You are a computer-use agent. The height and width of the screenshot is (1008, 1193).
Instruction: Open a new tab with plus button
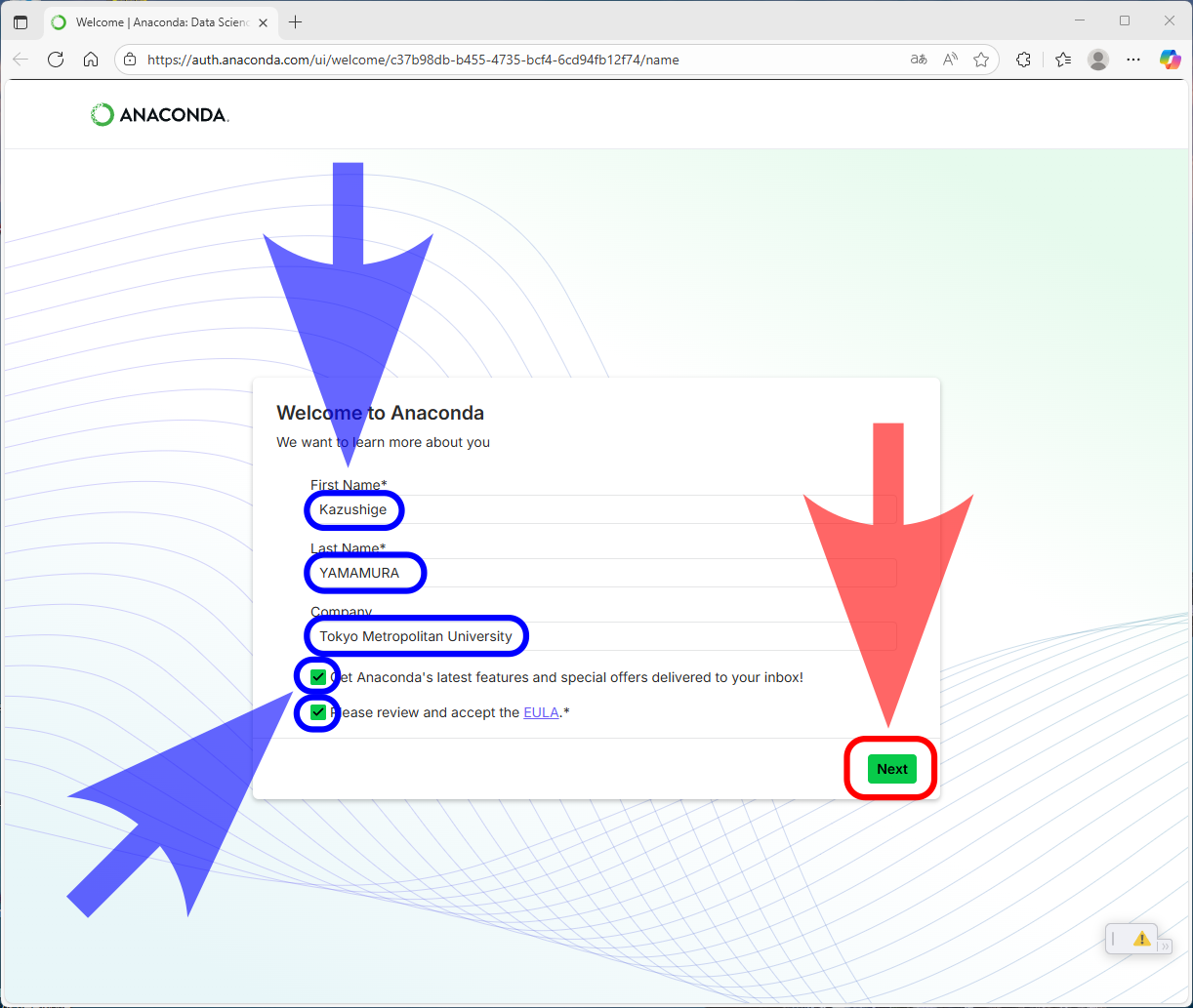click(x=295, y=21)
